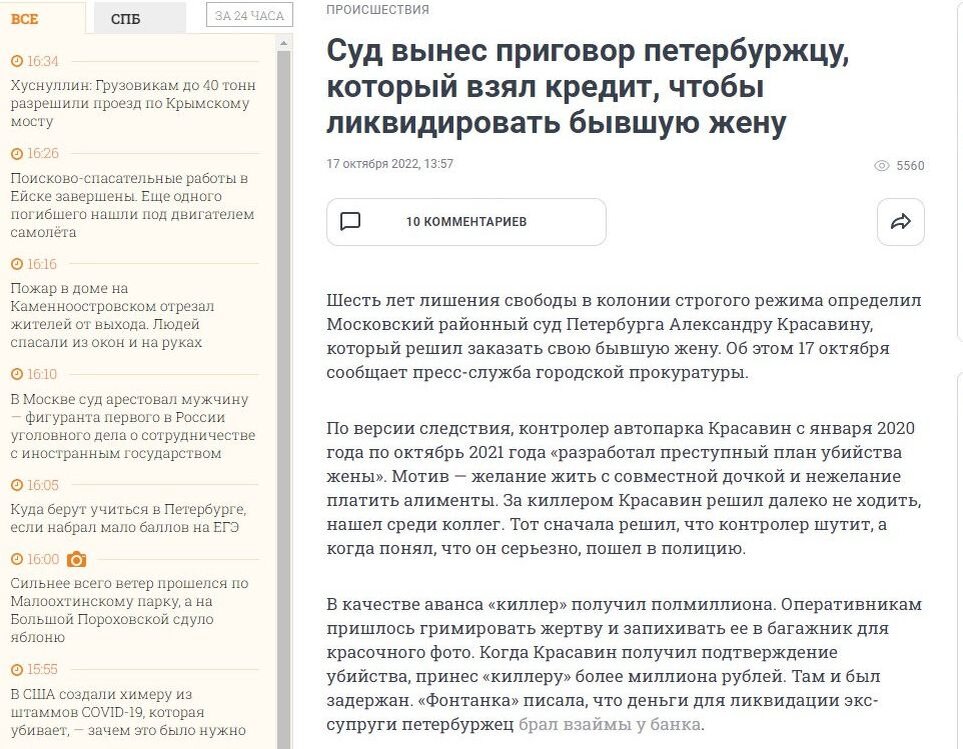Click the 15:55 timestamp
The height and width of the screenshot is (749, 963).
pyautogui.click(x=42, y=670)
